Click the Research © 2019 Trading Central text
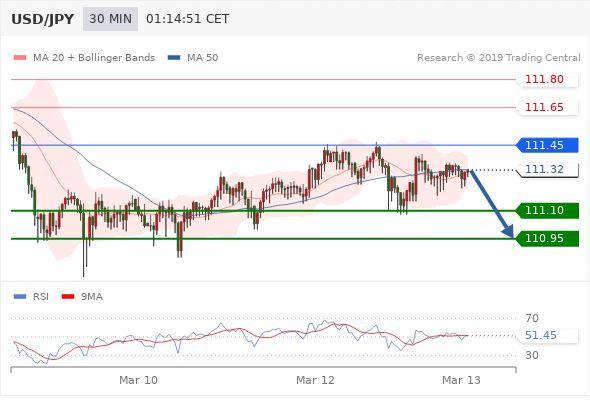 [499, 58]
